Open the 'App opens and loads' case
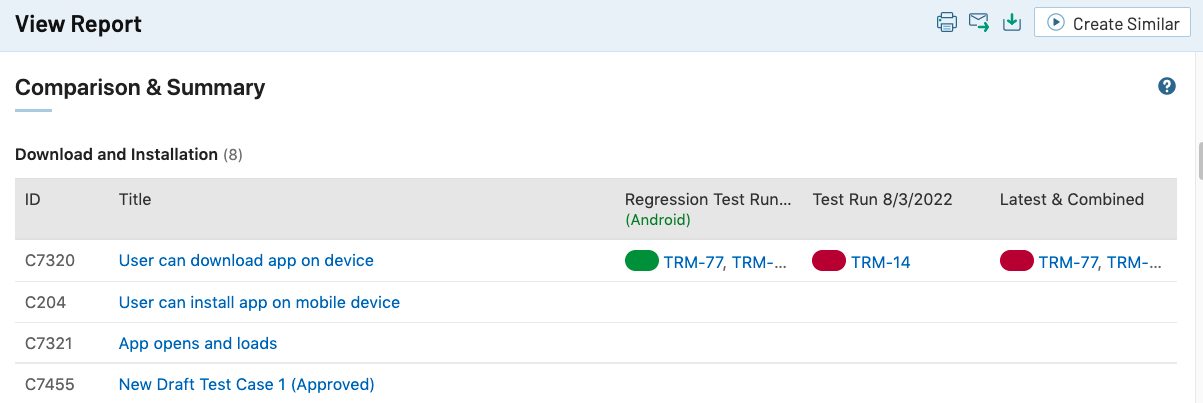Viewport: 1203px width, 403px height. point(198,343)
